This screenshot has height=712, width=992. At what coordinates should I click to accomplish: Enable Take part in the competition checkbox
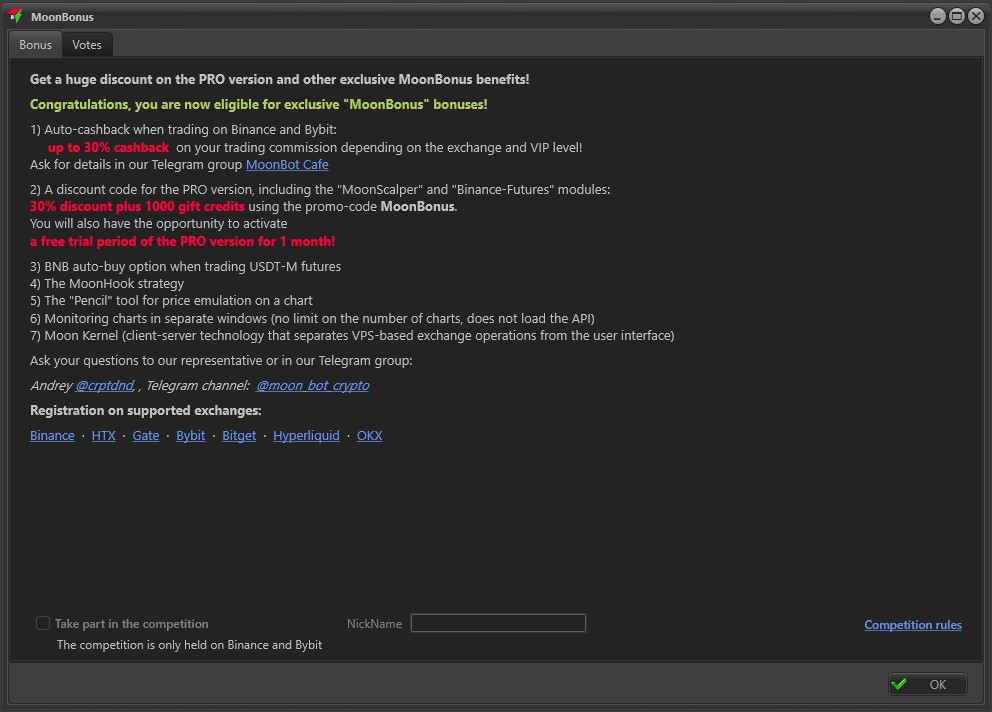pyautogui.click(x=43, y=623)
